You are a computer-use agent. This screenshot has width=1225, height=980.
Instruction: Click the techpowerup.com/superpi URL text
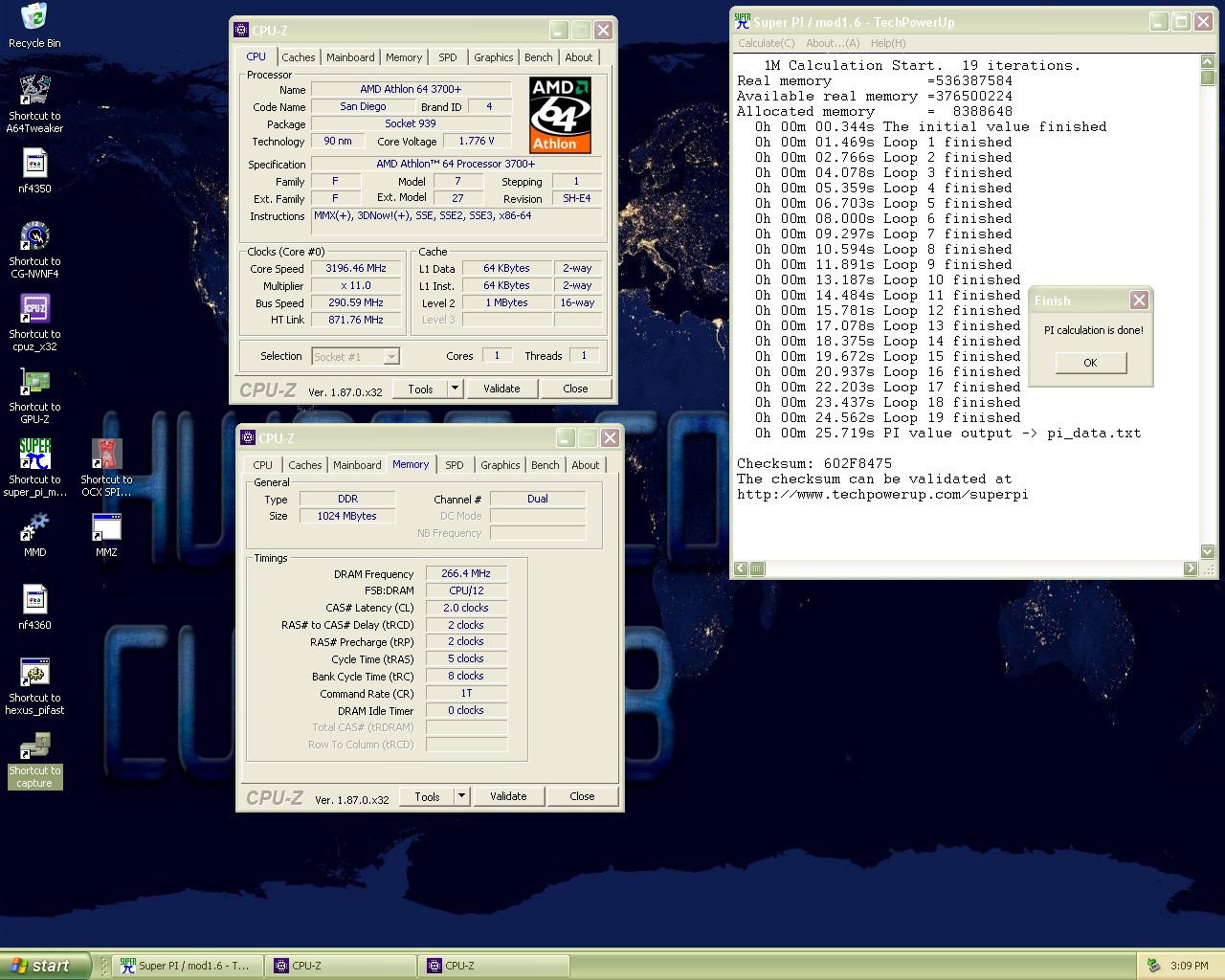[882, 494]
